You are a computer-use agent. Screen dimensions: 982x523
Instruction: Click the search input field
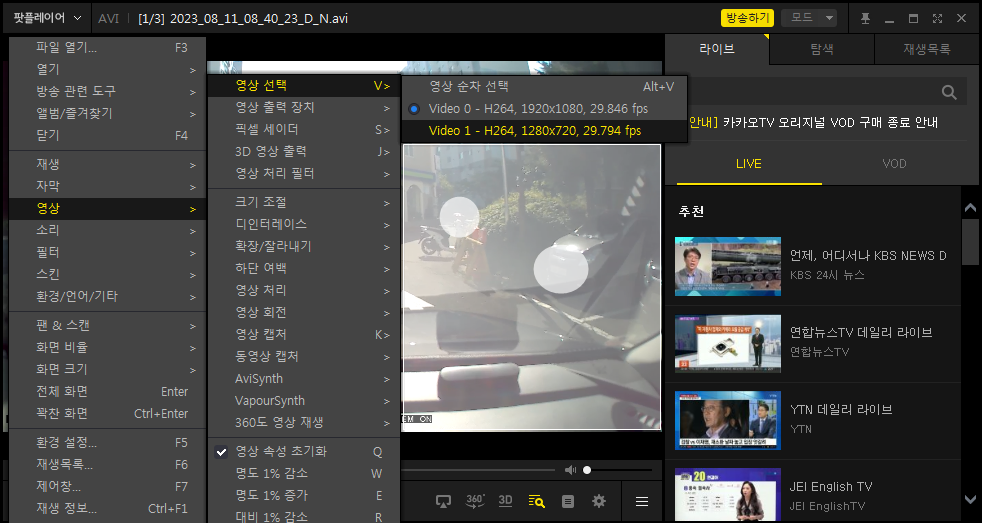point(808,93)
